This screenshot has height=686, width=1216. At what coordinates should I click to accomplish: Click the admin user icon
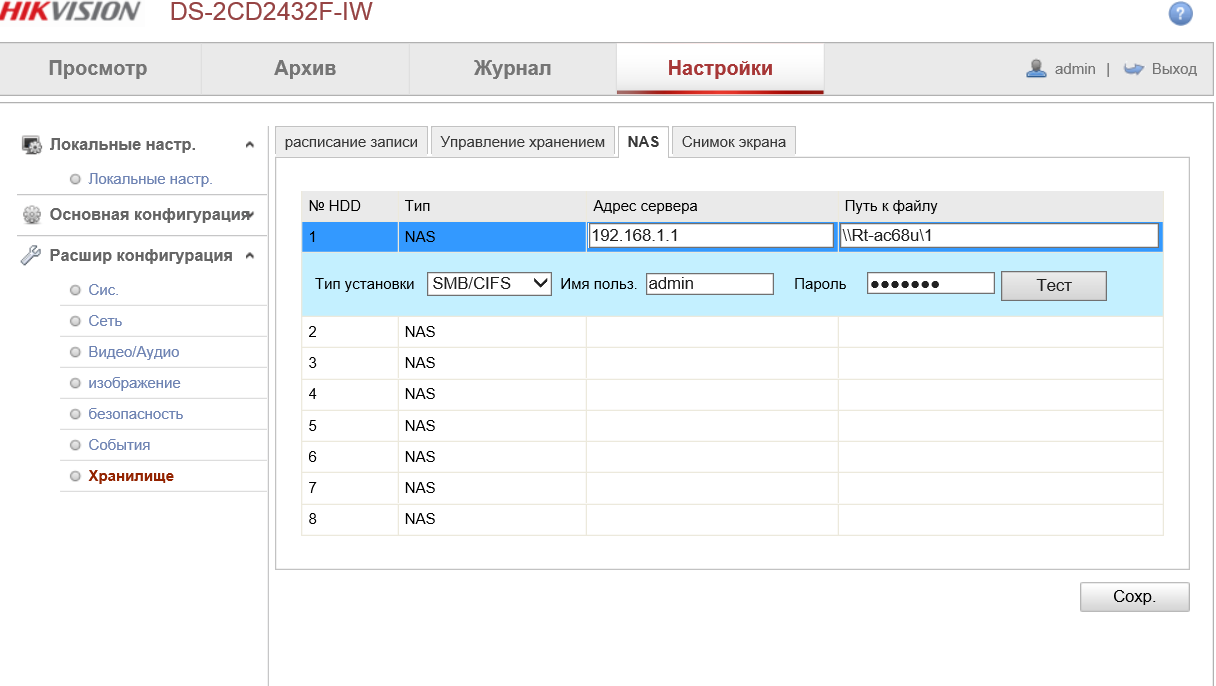1036,68
